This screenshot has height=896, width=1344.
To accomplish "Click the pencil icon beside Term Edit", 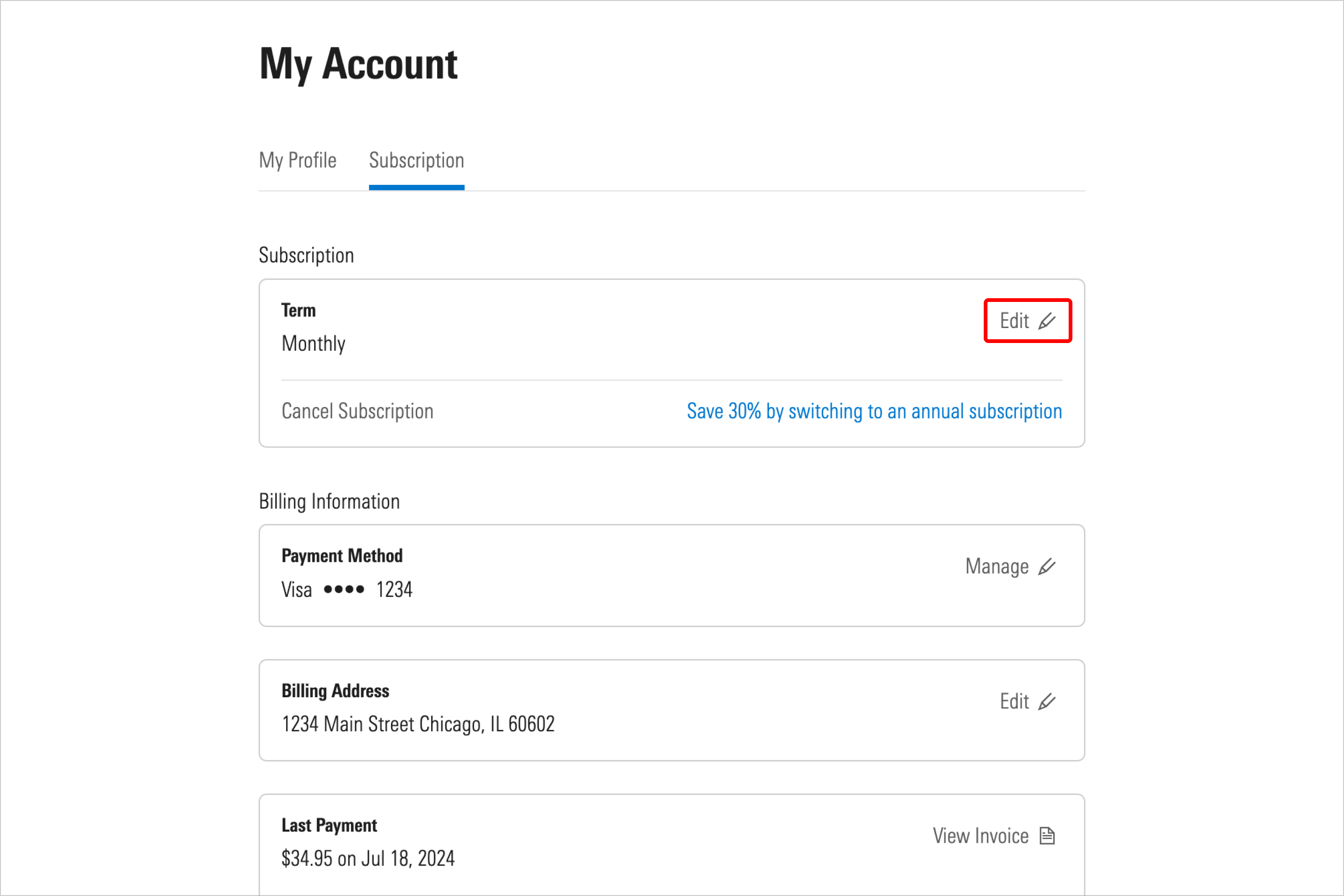I will tap(1046, 321).
